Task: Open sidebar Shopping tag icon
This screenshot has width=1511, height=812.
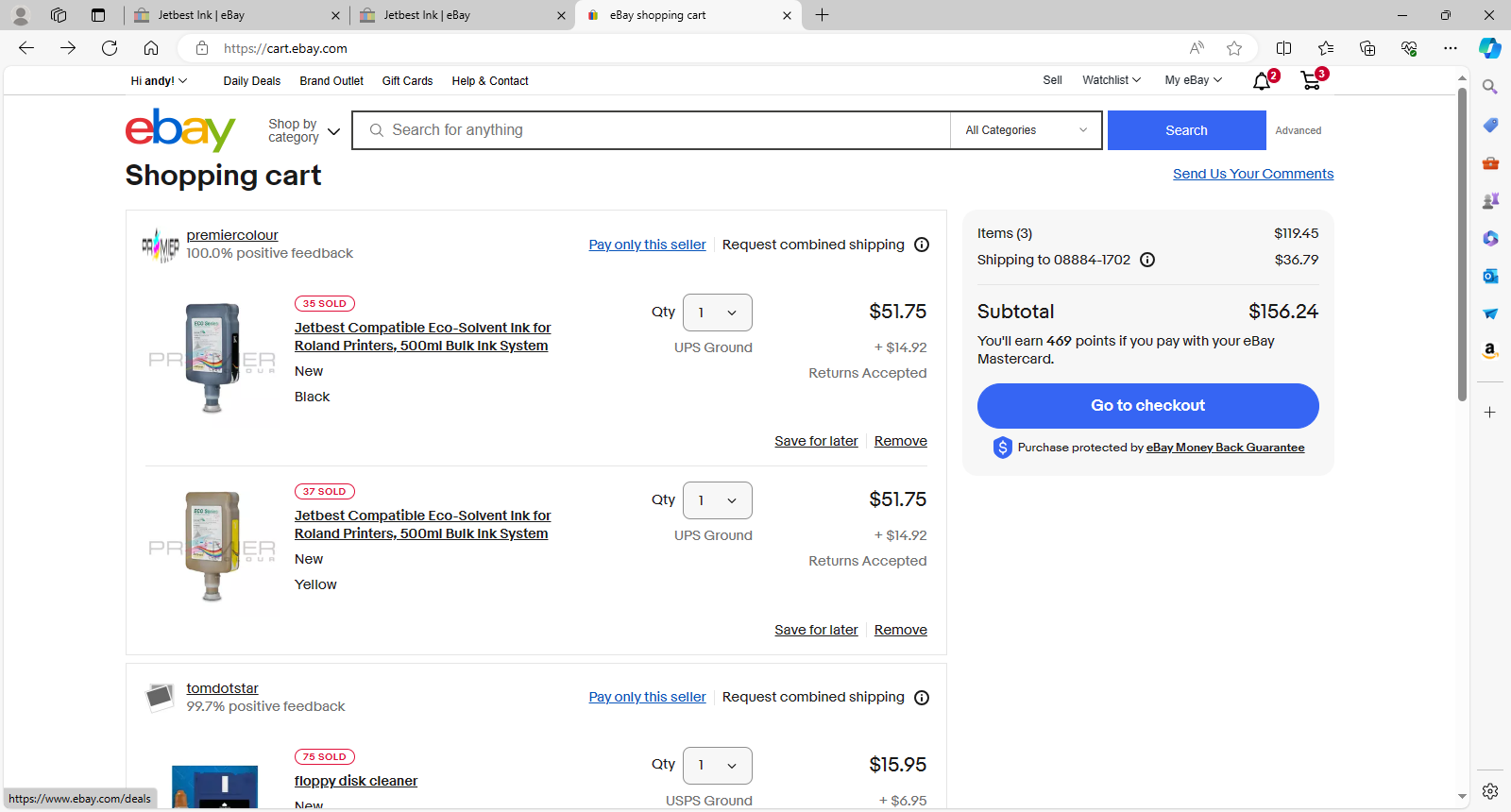Action: [1490, 125]
